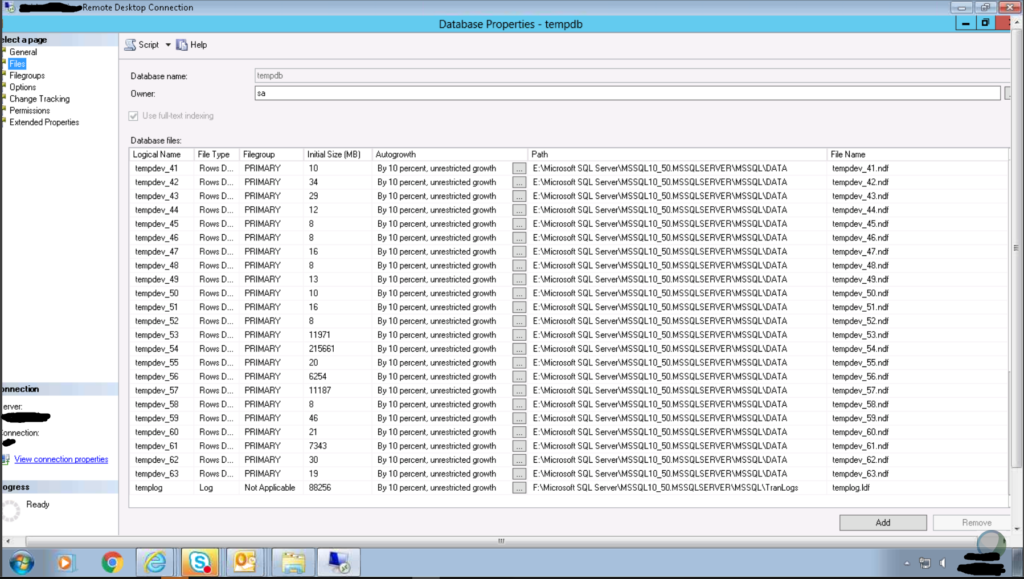Screen dimensions: 1024x579
Task: Open the Script dropdown arrow
Action: 168,45
